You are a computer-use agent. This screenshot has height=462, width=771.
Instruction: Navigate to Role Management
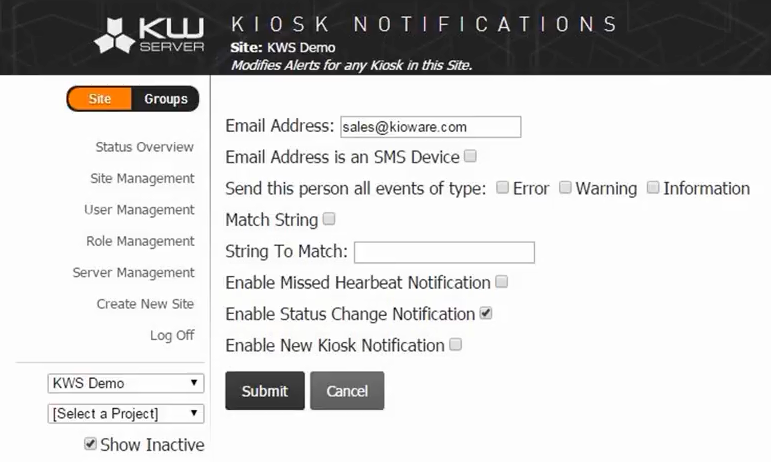tap(140, 241)
